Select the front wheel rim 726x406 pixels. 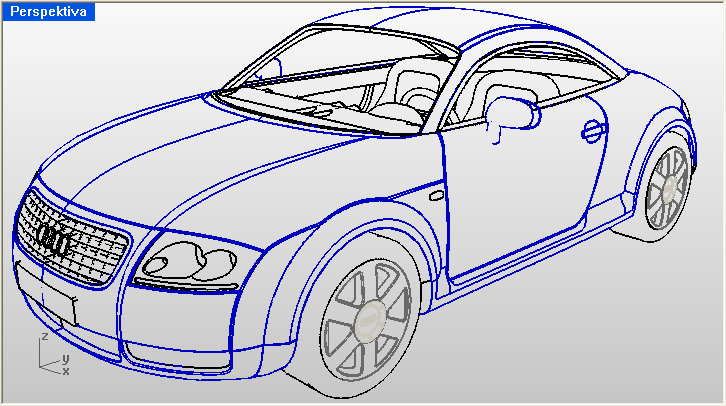(365, 321)
